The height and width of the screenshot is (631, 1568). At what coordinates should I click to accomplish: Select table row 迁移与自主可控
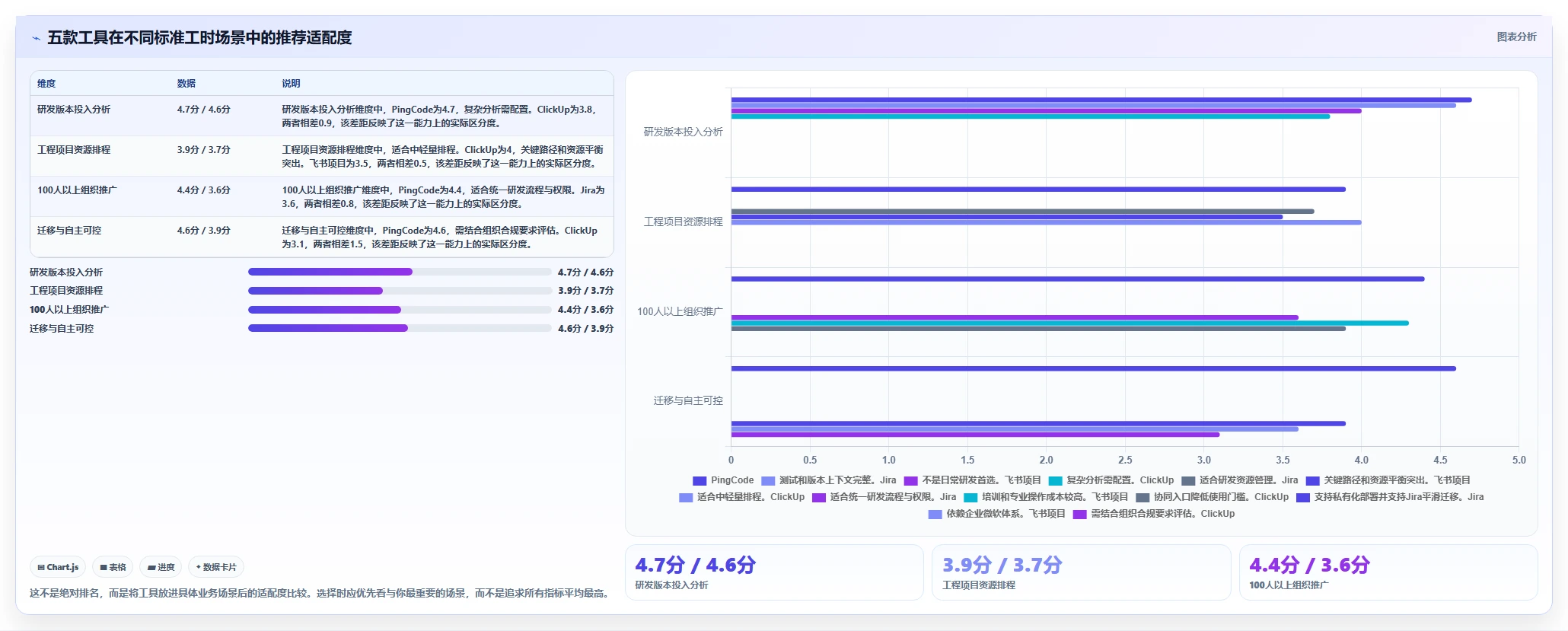click(x=322, y=237)
